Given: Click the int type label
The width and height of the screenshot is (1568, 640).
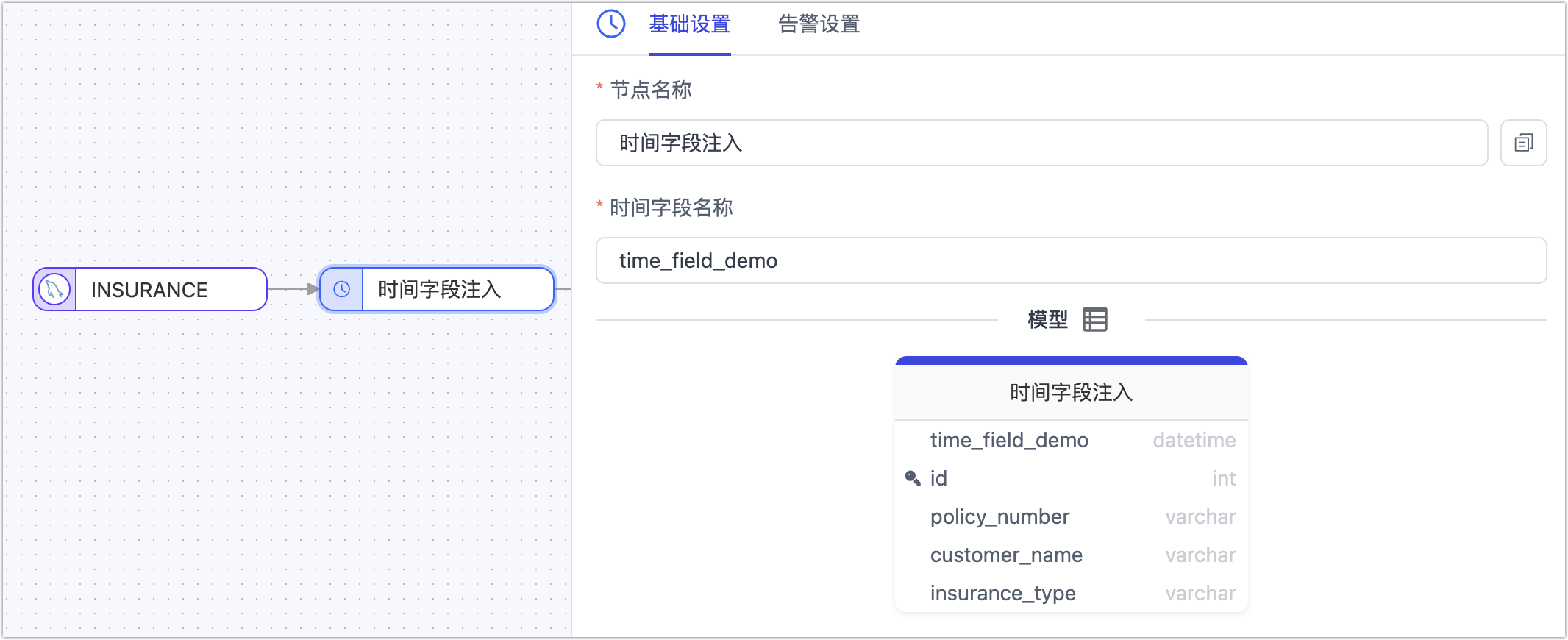Looking at the screenshot, I should pyautogui.click(x=1224, y=478).
